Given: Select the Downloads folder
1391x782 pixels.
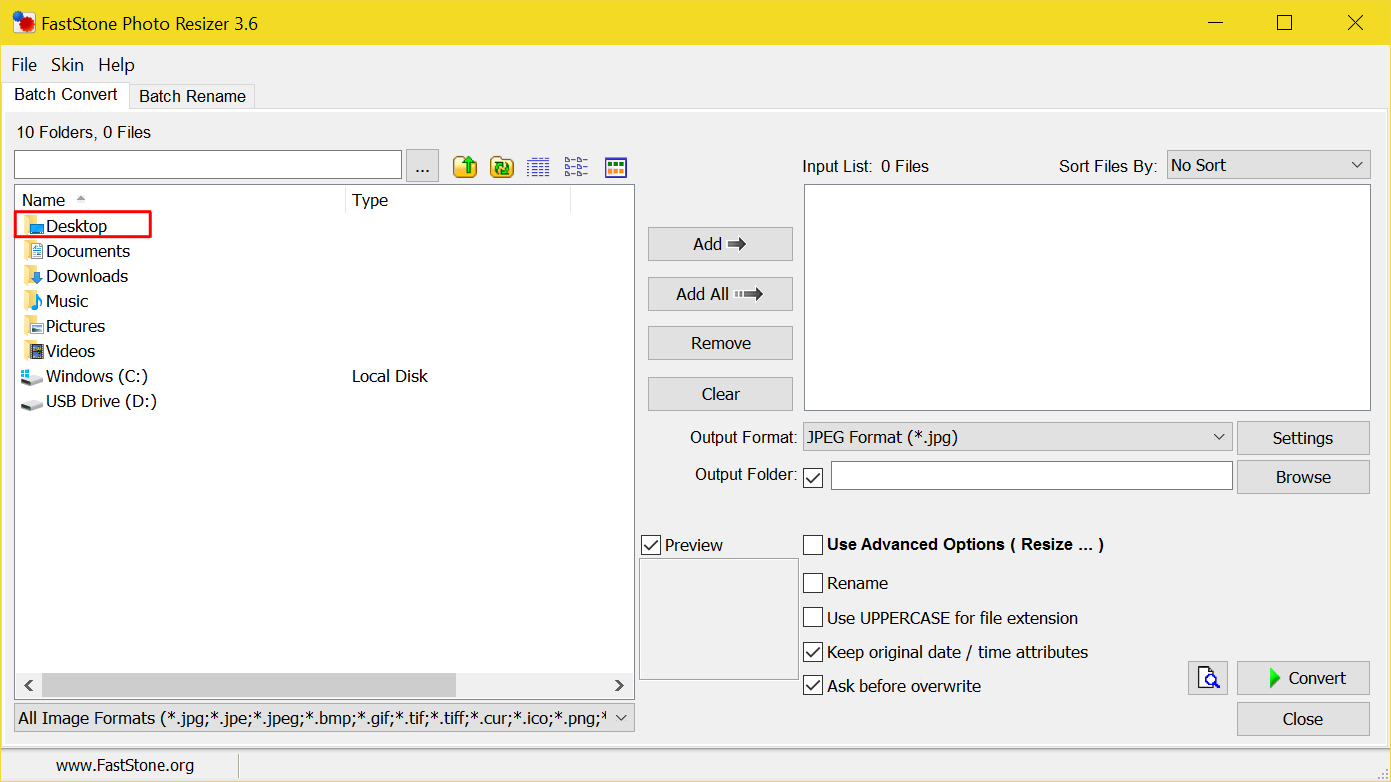Looking at the screenshot, I should pos(76,276).
